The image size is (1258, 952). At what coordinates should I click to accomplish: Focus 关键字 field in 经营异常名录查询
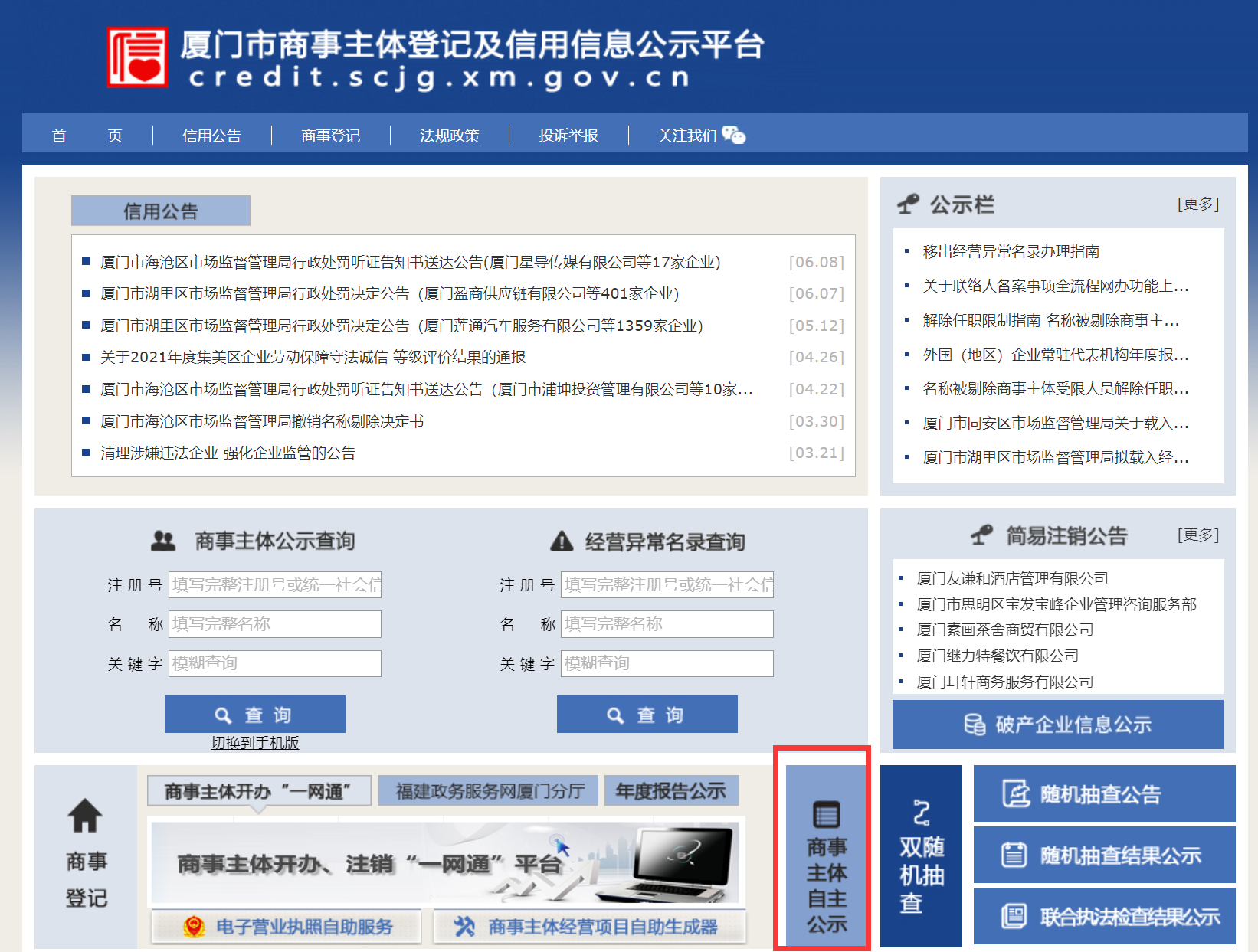[x=667, y=663]
